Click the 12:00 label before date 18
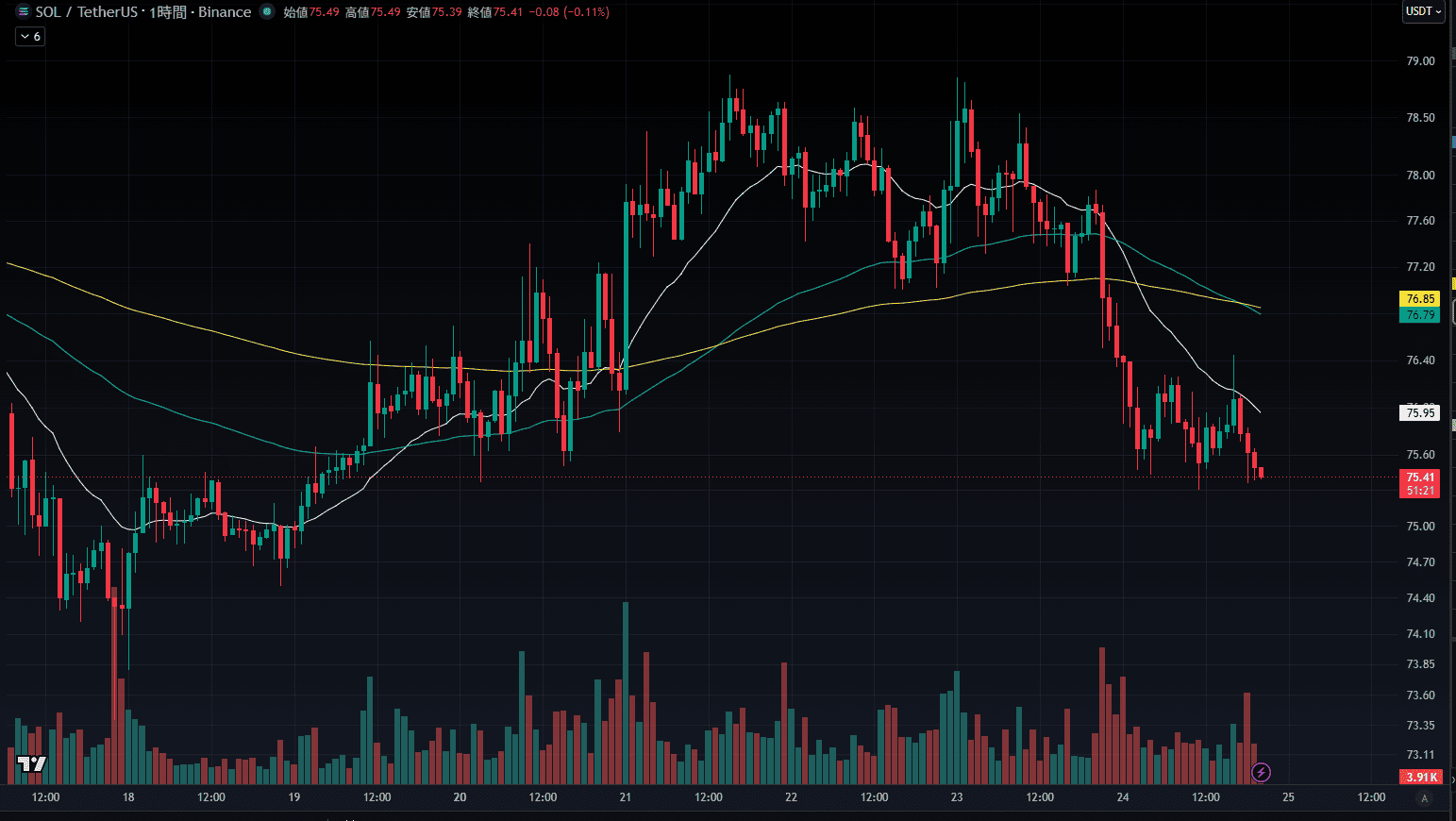 45,797
